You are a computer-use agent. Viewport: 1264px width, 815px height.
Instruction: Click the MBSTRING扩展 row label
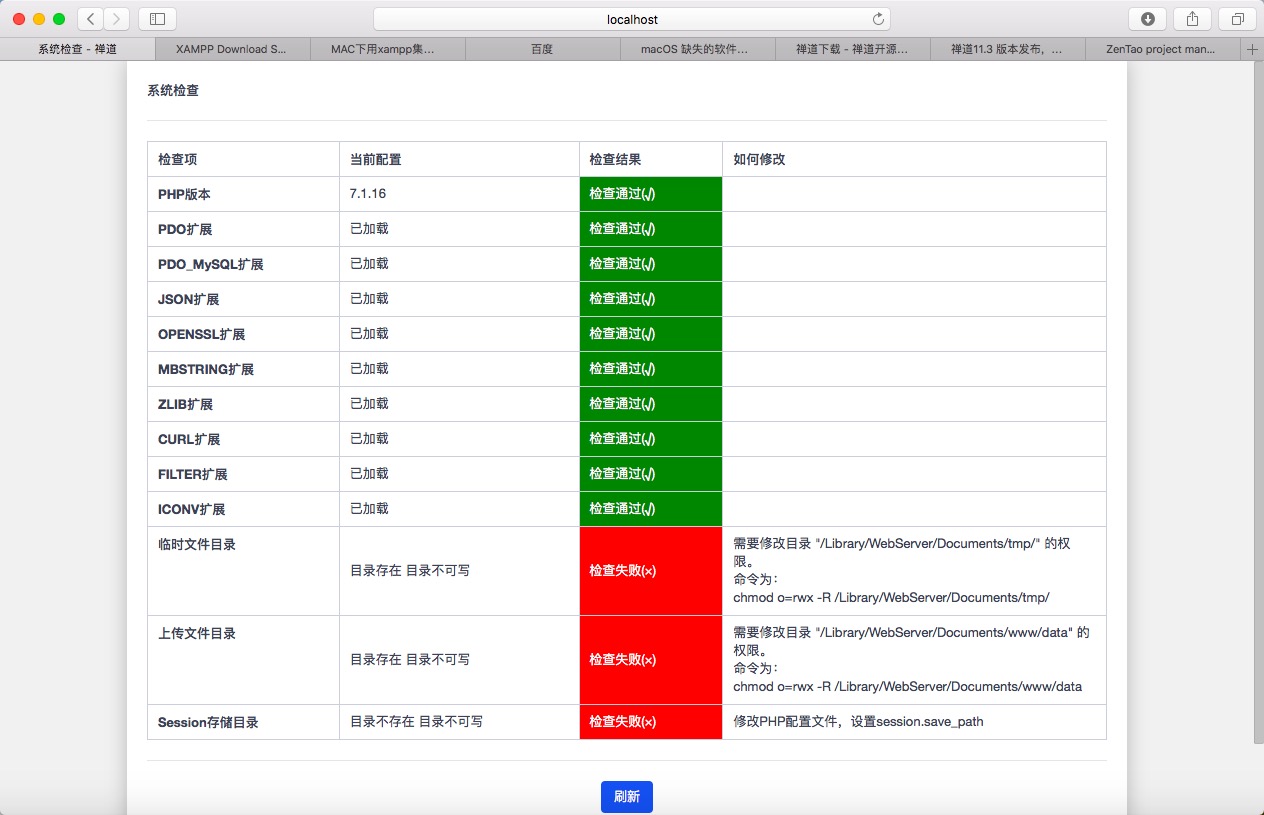[206, 369]
